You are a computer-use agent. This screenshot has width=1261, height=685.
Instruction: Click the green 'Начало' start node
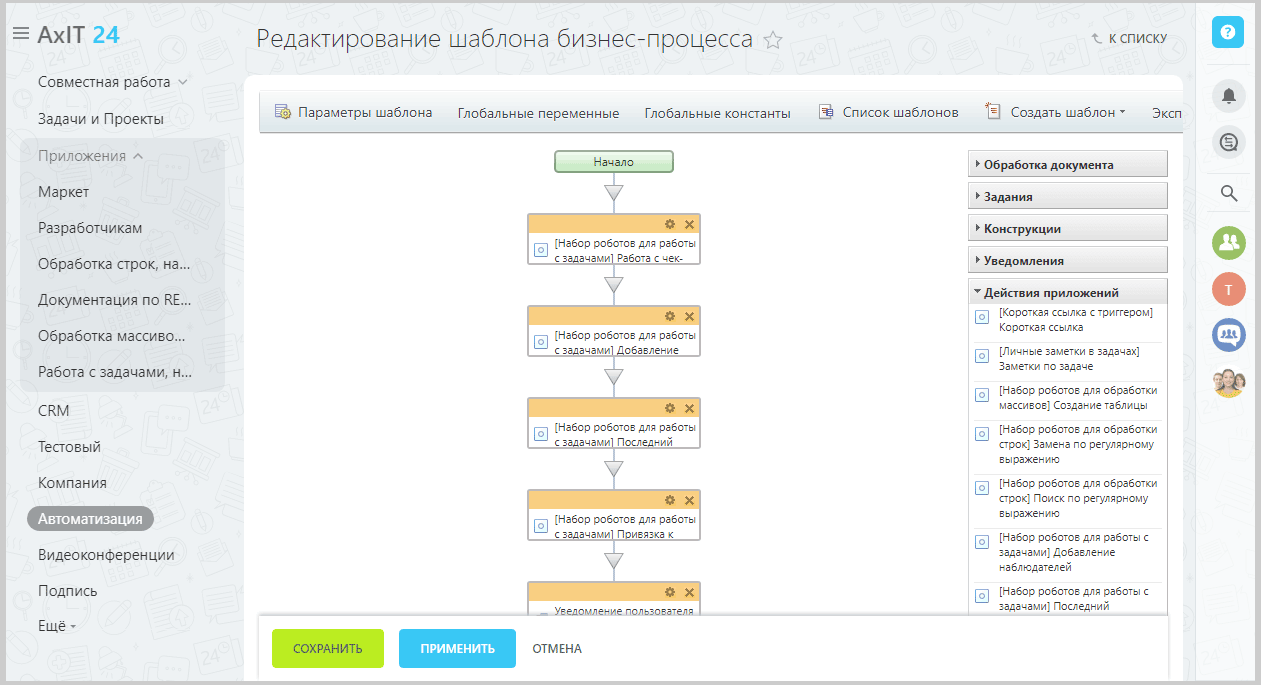[614, 162]
